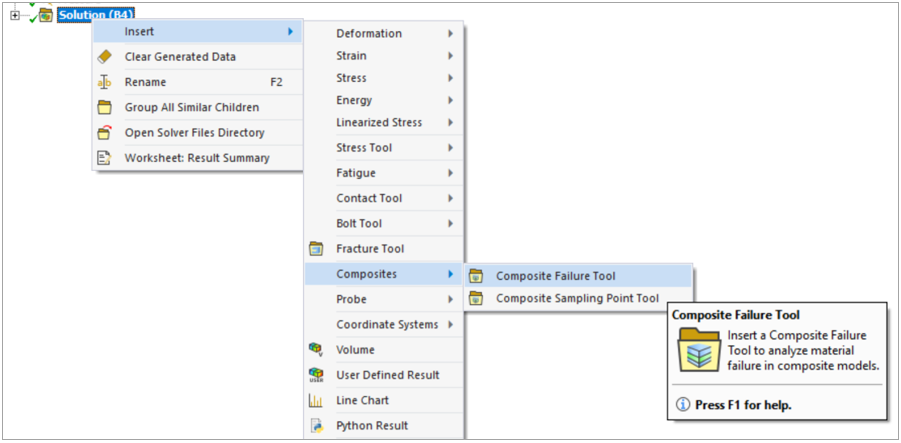Click the Rename icon in context menu
This screenshot has width=901, height=443.
(104, 82)
